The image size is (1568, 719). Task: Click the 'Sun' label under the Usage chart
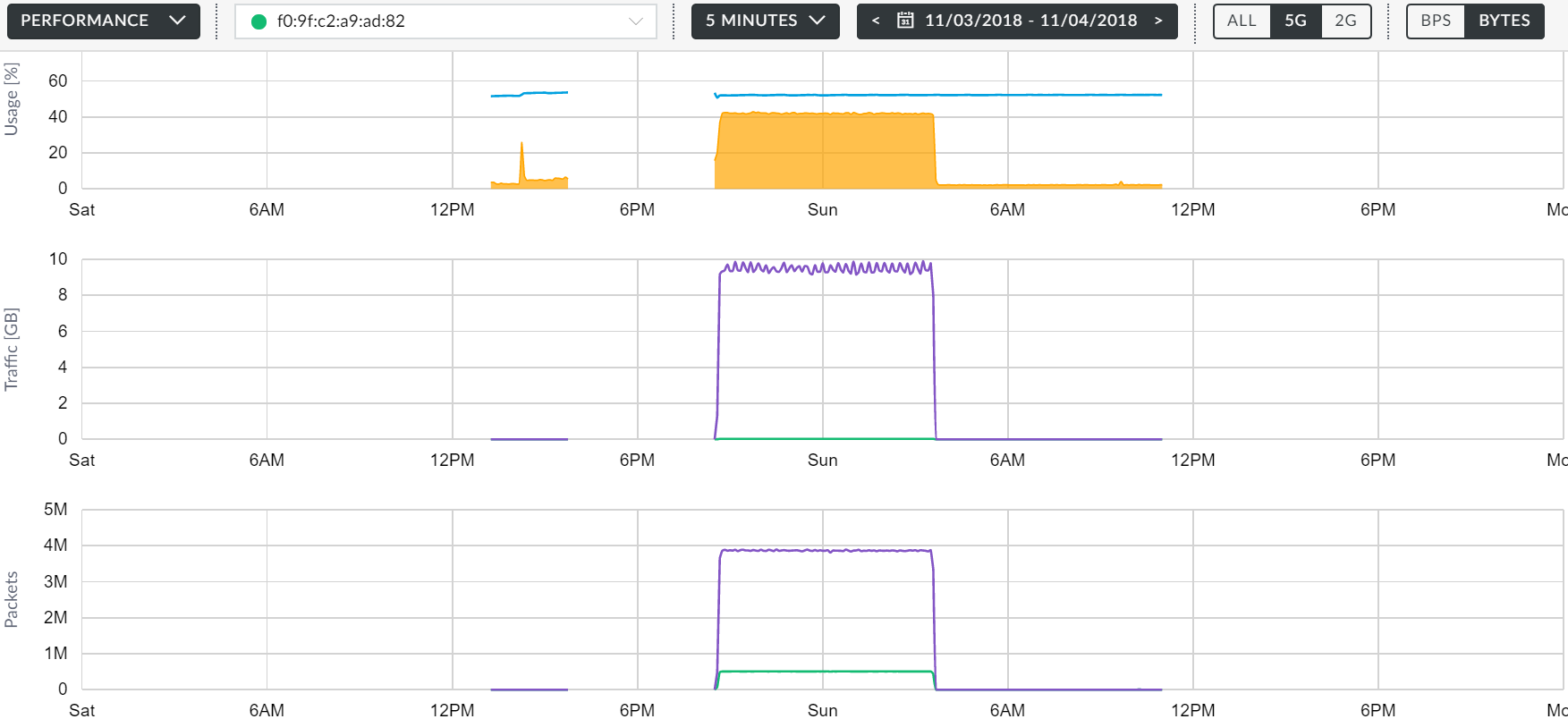click(823, 210)
